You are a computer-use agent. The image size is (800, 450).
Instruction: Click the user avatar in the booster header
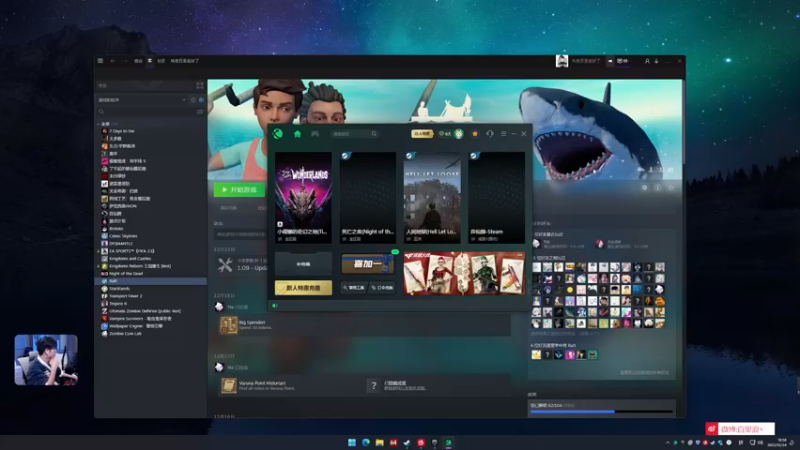pos(459,134)
